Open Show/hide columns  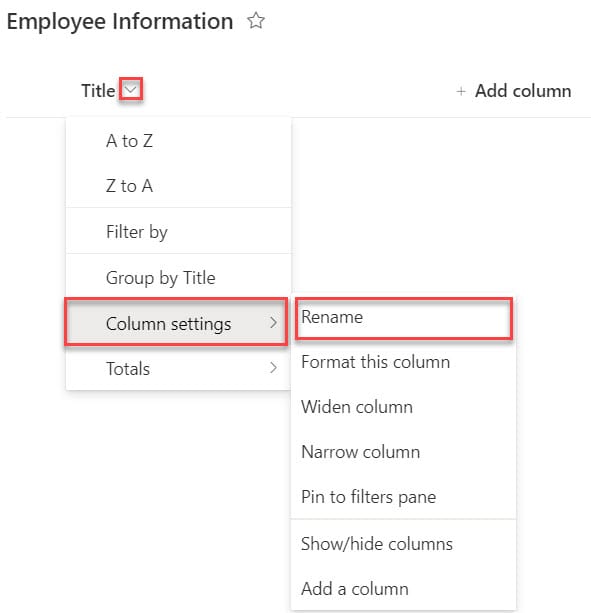403,544
